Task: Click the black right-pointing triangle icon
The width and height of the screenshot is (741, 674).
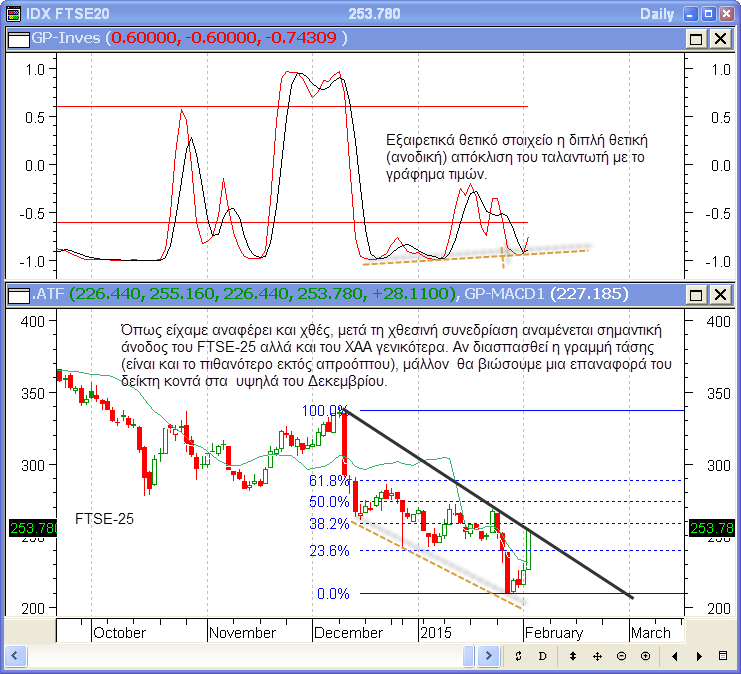Action: coord(699,656)
